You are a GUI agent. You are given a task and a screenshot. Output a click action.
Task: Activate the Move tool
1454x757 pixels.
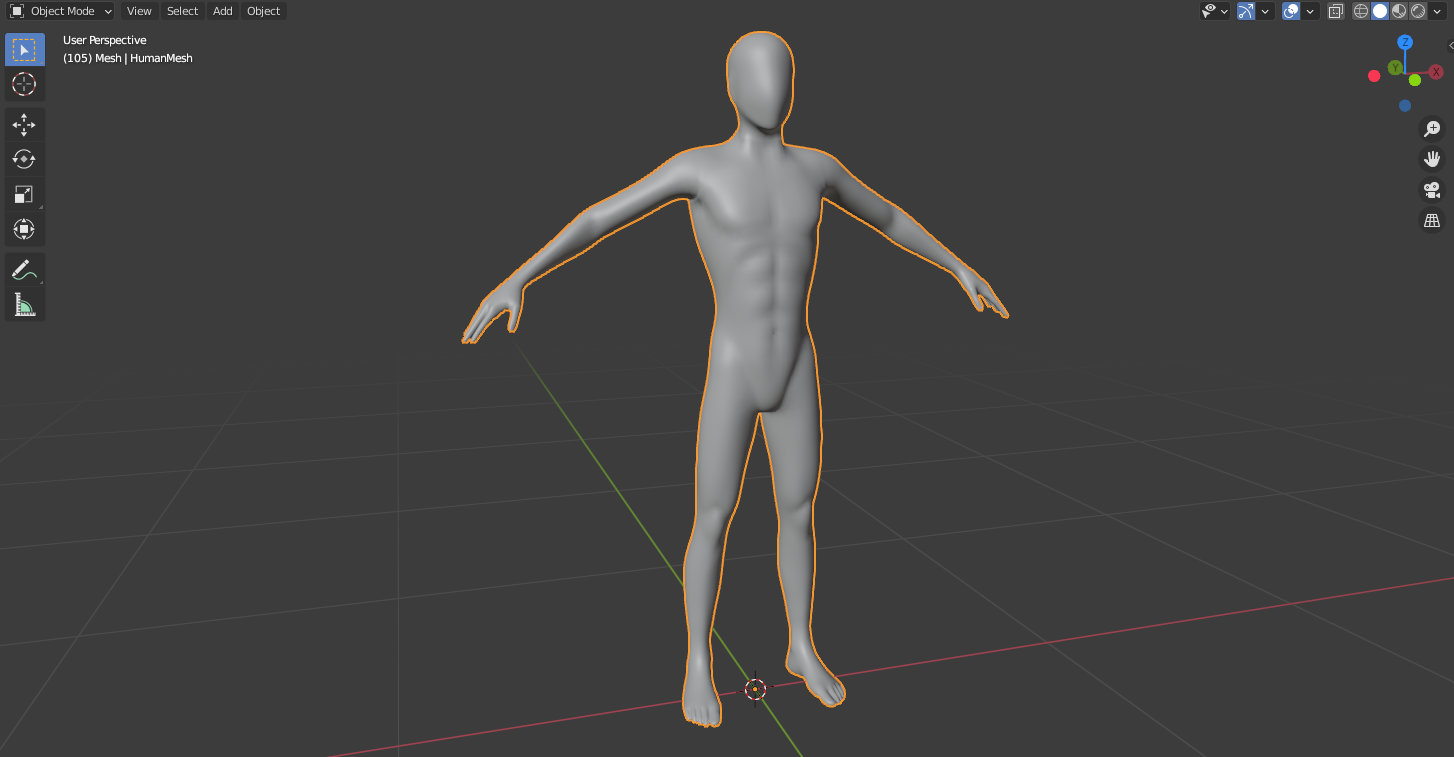tap(24, 124)
